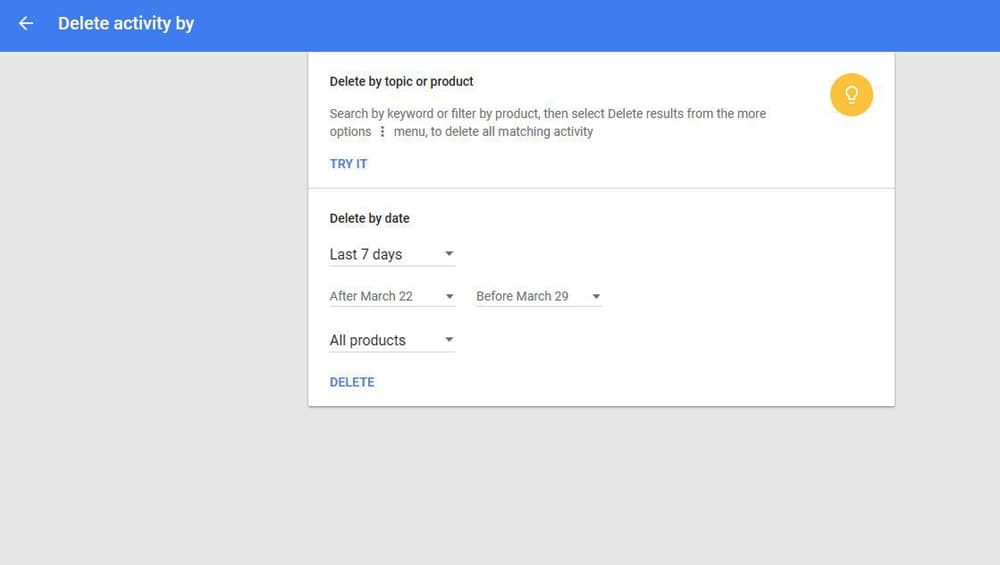Click the three-dot more options icon
Viewport: 1000px width, 565px height.
coord(382,131)
